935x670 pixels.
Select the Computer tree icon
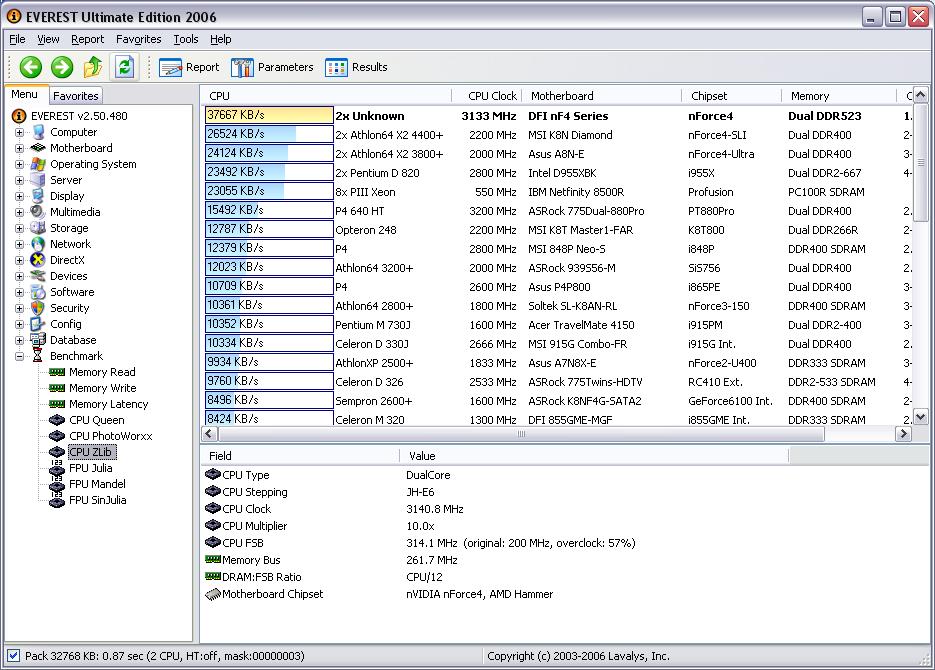pos(38,132)
